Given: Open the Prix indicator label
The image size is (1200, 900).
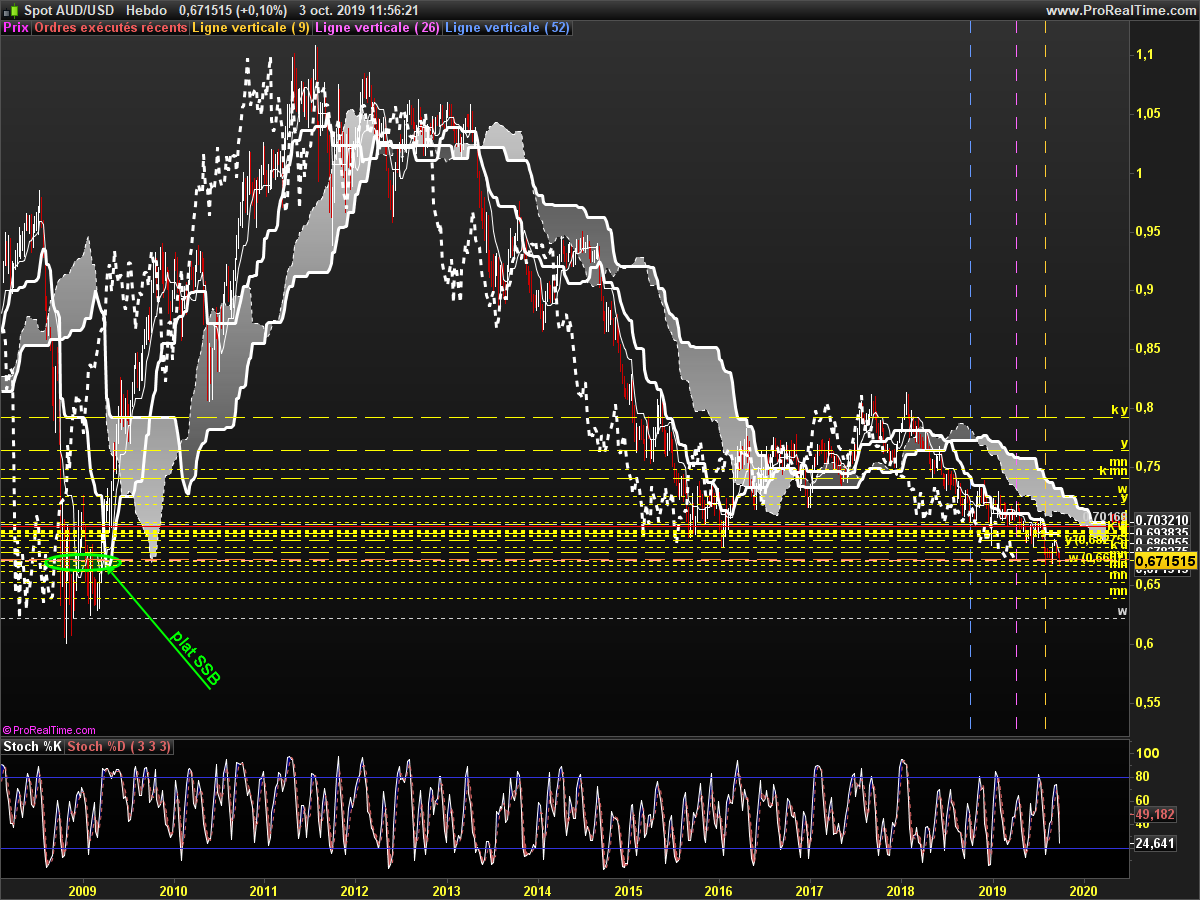Looking at the screenshot, I should (16, 28).
